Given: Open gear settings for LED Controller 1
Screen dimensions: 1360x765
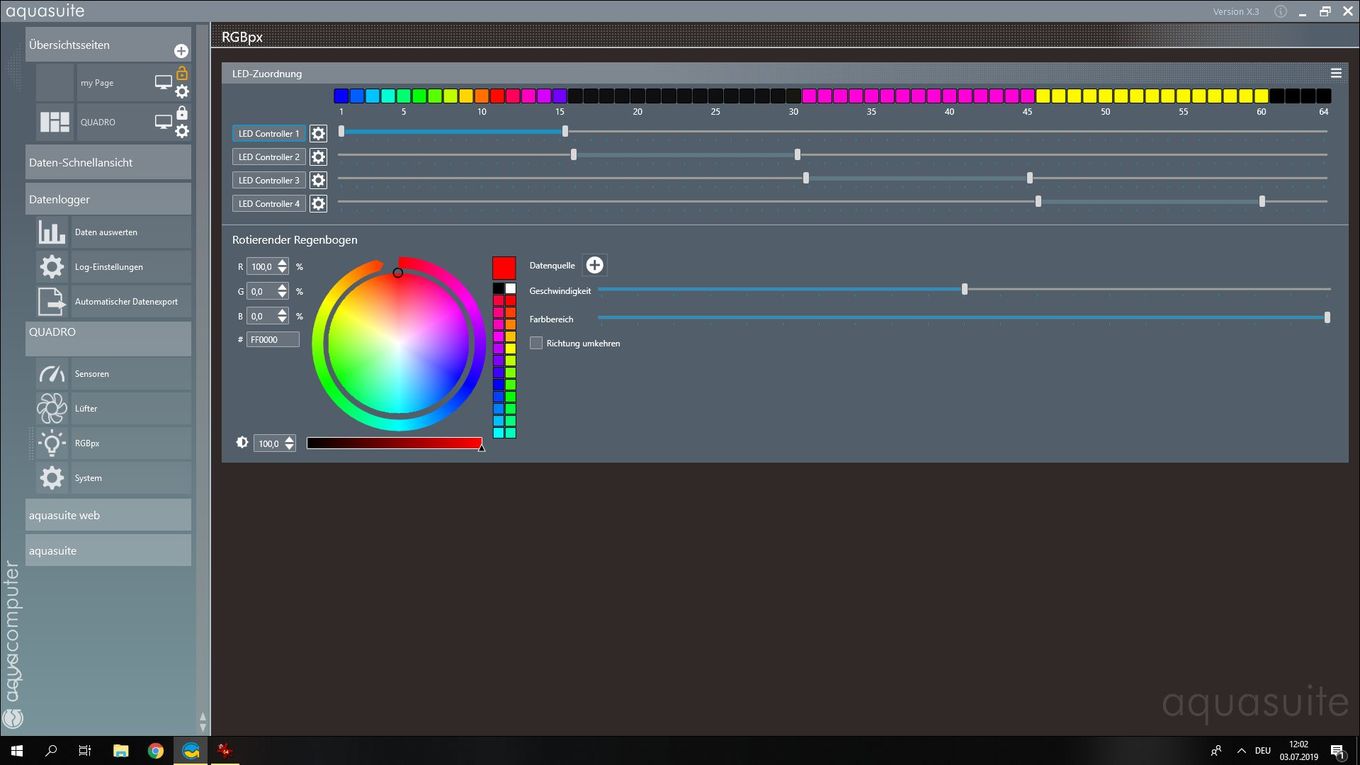Looking at the screenshot, I should pos(318,133).
